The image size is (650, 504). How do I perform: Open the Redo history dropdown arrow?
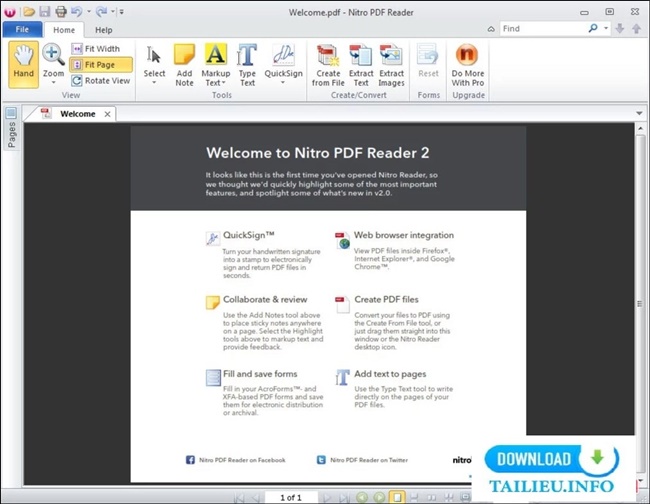coord(113,12)
